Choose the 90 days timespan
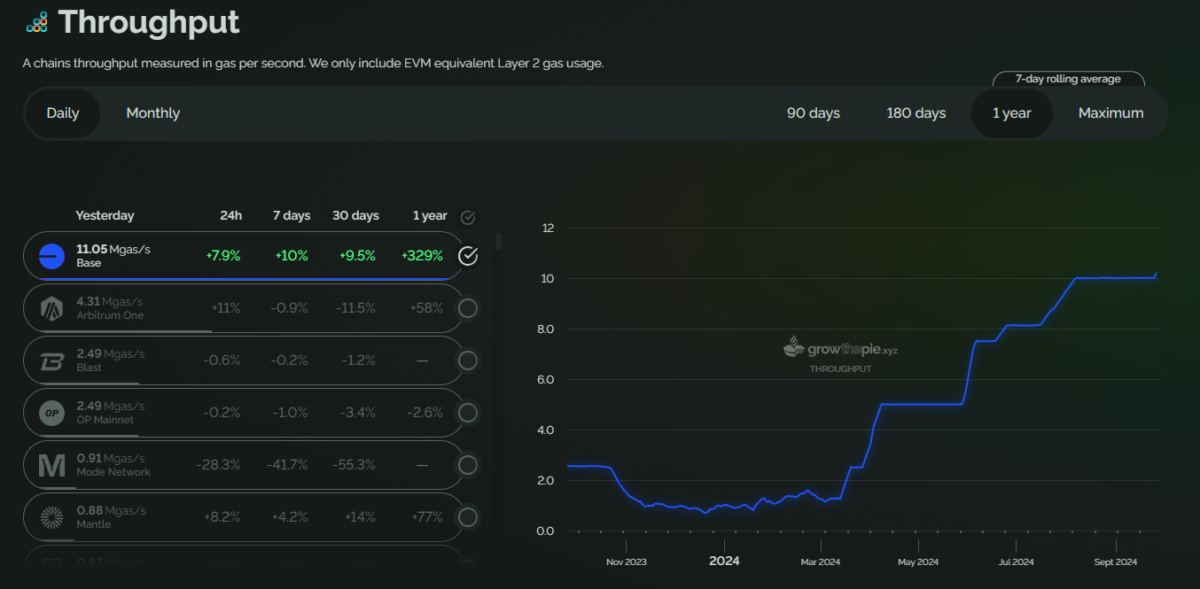Screen dimensions: 1200x589 [x=813, y=113]
